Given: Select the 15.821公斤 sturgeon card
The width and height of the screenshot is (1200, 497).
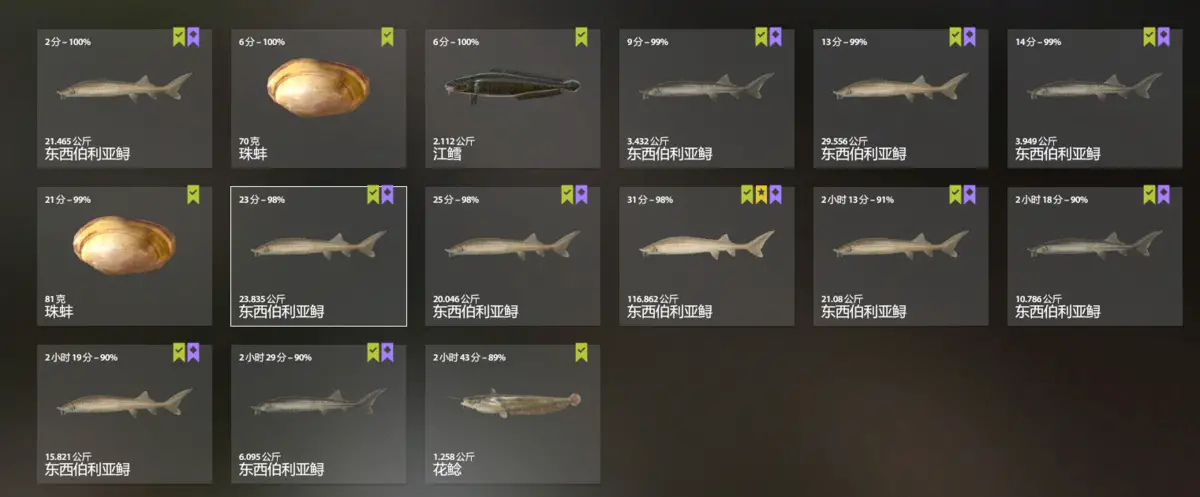Looking at the screenshot, I should (x=125, y=414).
